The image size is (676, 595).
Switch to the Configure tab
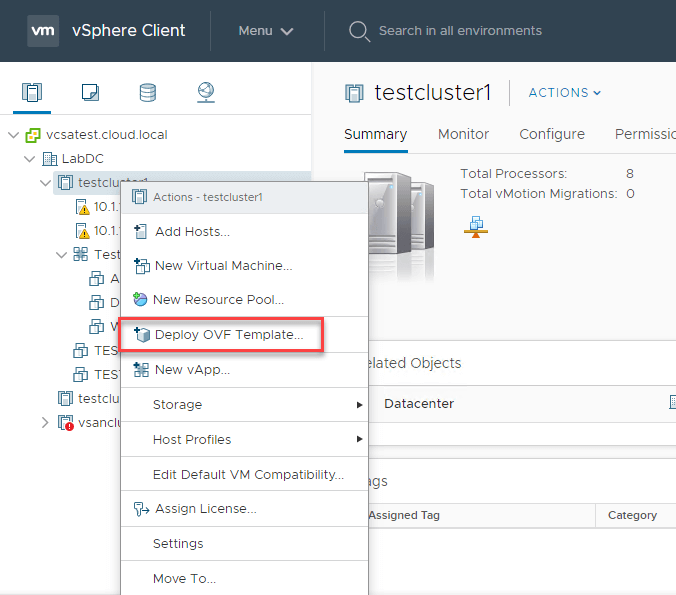click(552, 135)
